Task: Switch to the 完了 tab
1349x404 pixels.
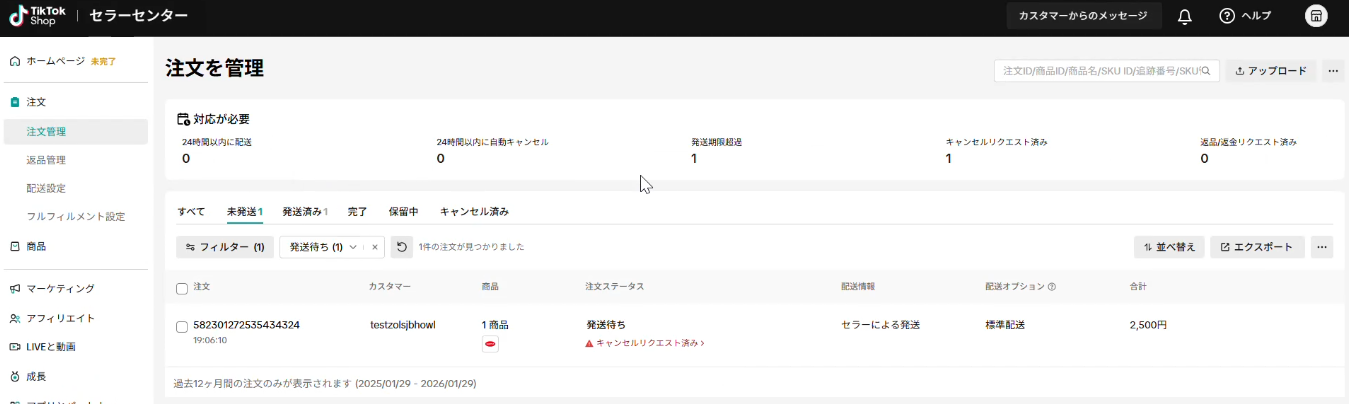Action: click(358, 212)
